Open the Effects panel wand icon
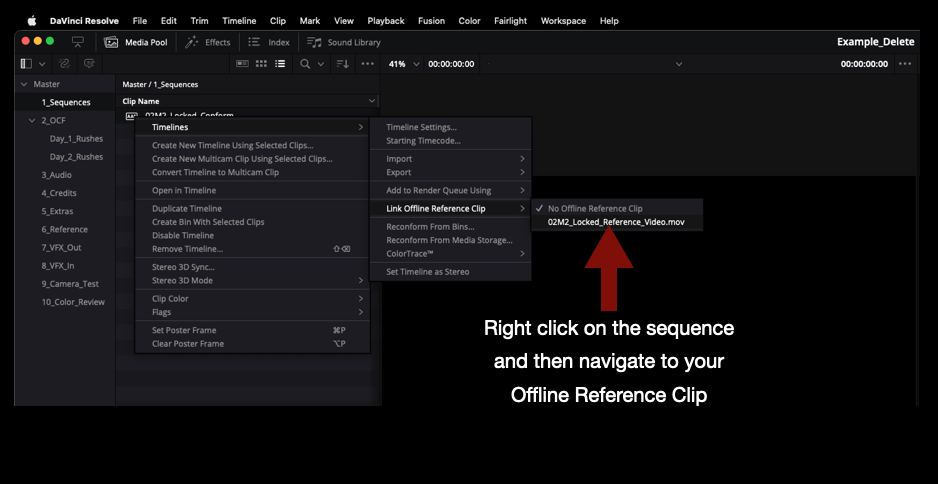Image resolution: width=938 pixels, height=484 pixels. pos(191,42)
